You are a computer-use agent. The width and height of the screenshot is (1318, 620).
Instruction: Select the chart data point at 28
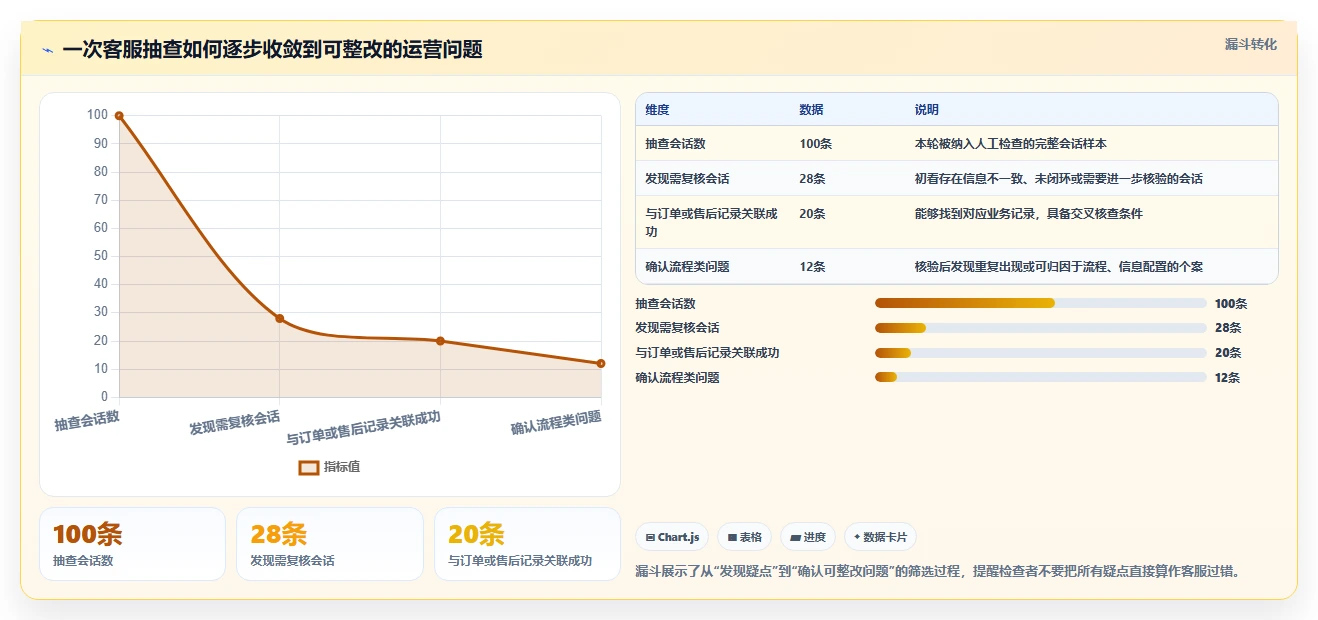pos(280,319)
